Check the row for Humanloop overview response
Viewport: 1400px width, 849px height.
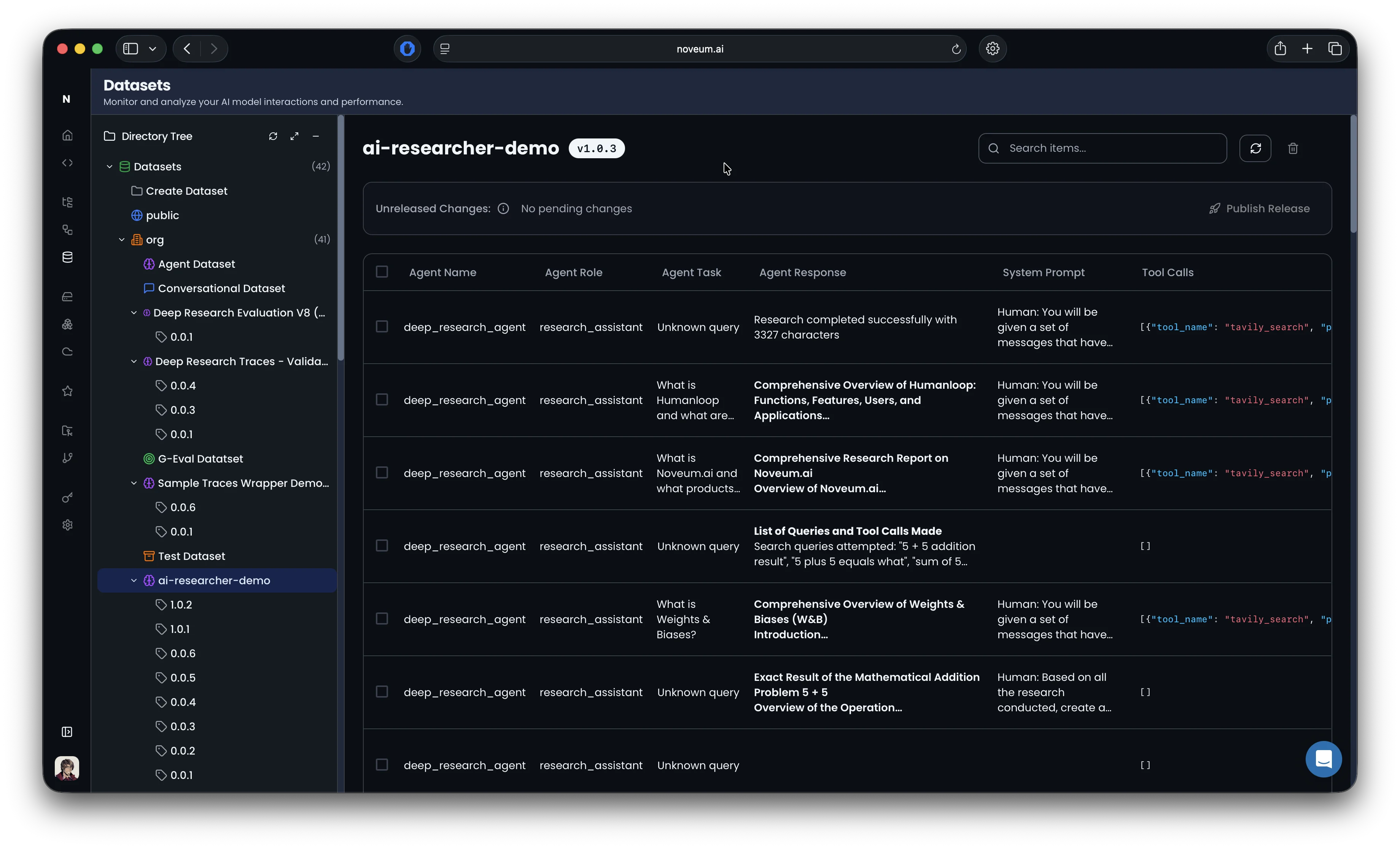(382, 399)
